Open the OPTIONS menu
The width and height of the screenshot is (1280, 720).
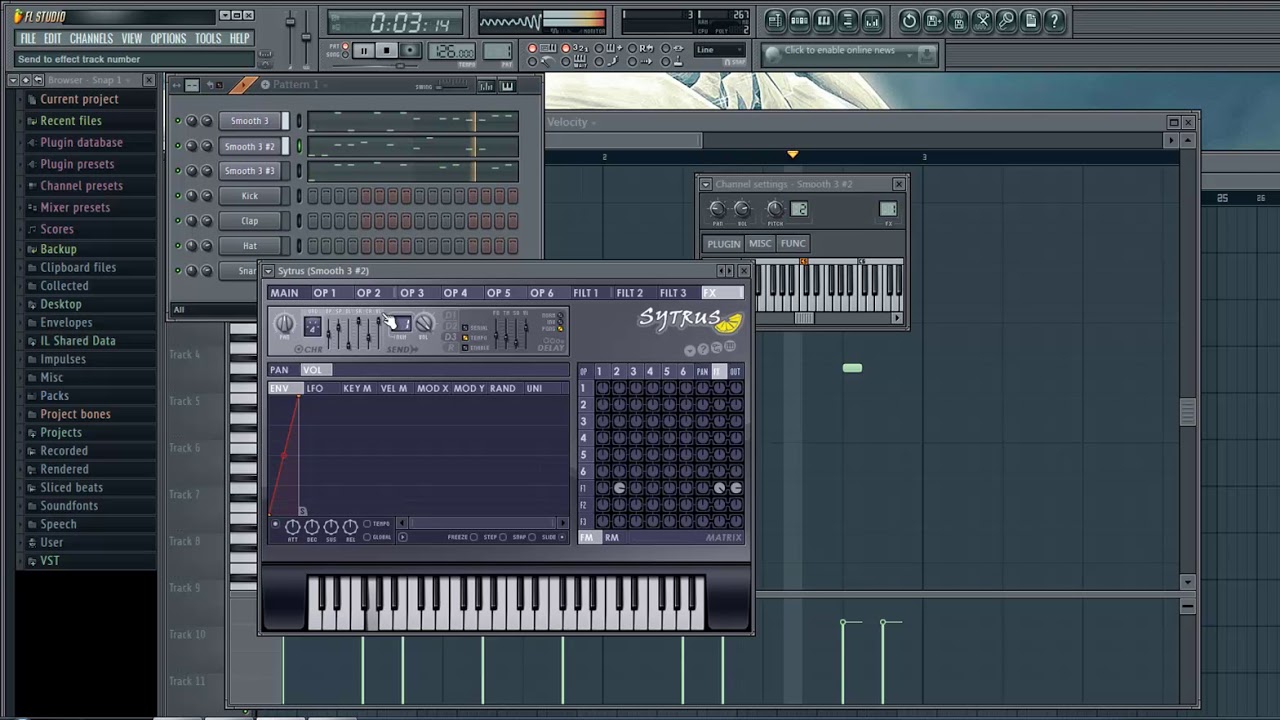pyautogui.click(x=168, y=38)
